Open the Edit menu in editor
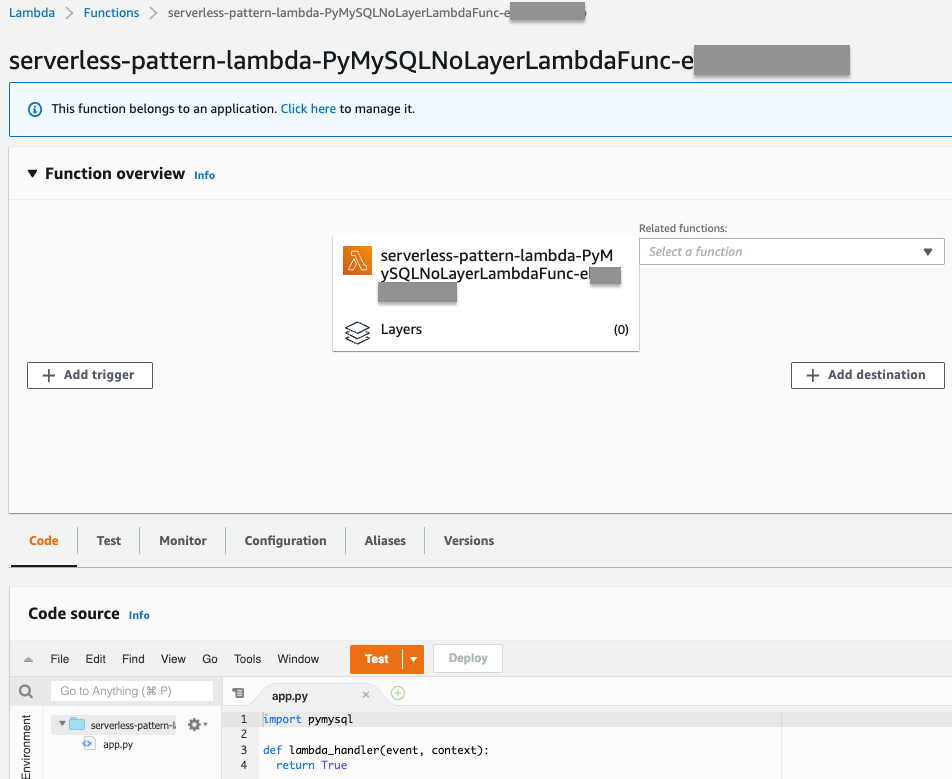 click(95, 659)
